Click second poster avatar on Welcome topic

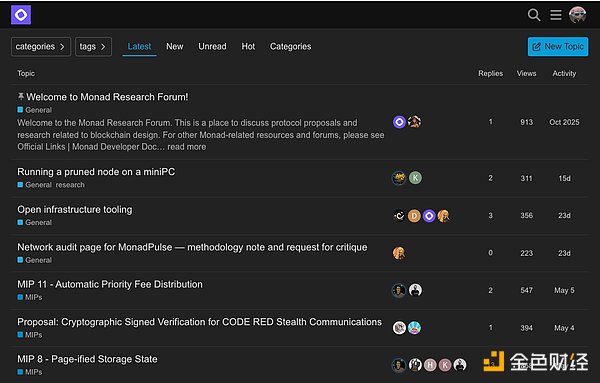click(x=414, y=122)
